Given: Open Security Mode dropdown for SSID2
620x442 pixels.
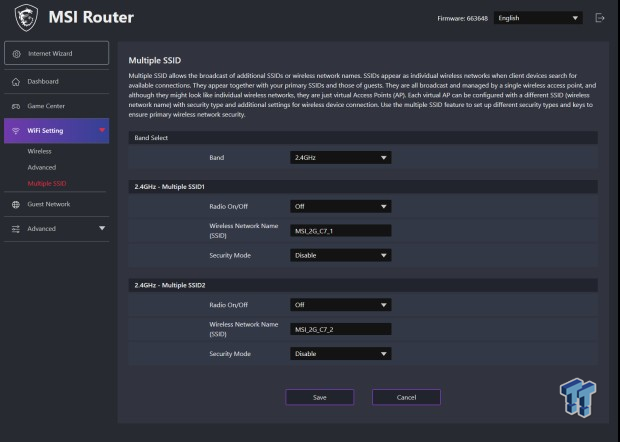Looking at the screenshot, I should click(x=341, y=354).
